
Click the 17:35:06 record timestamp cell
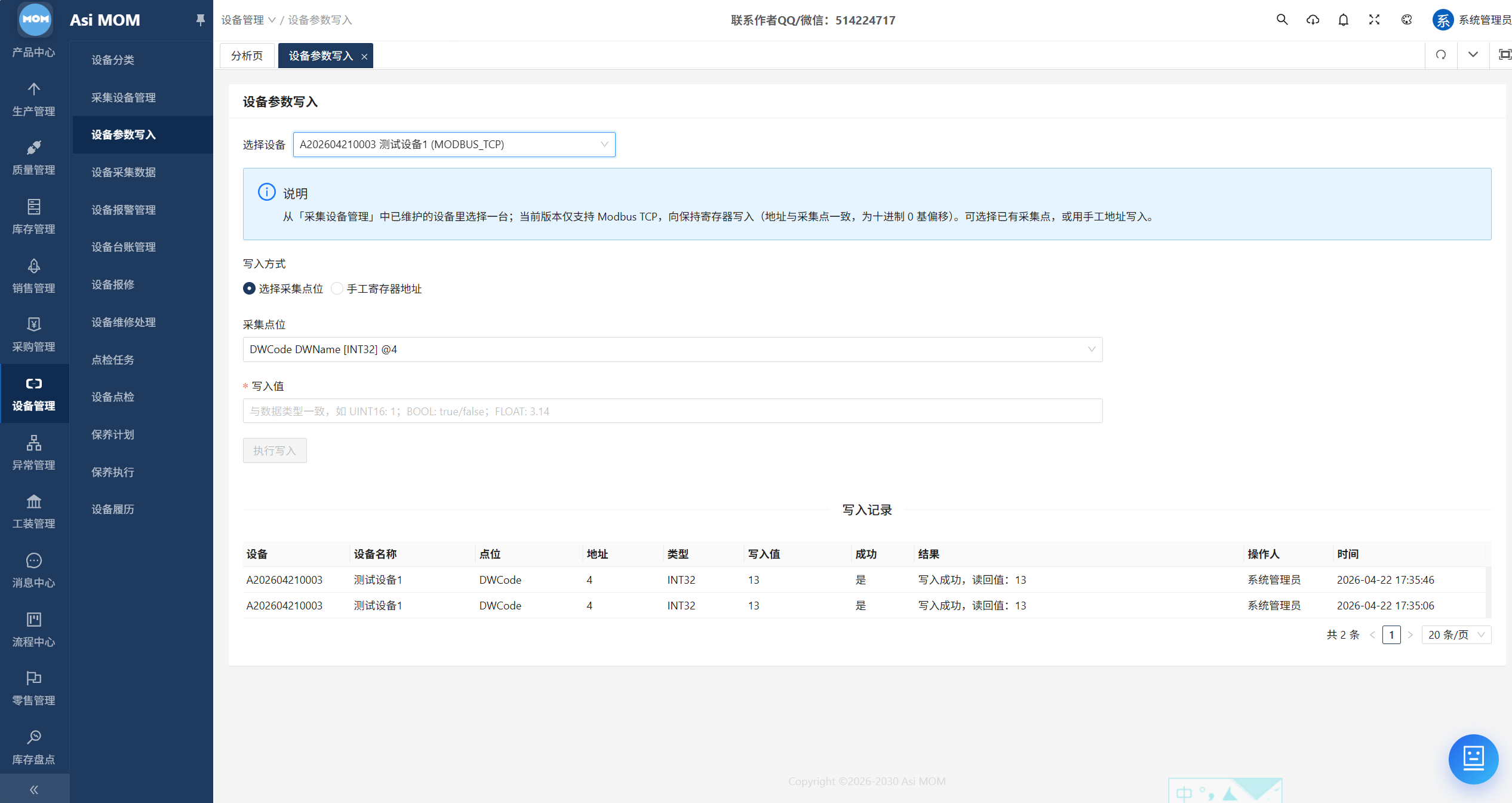click(x=1385, y=605)
